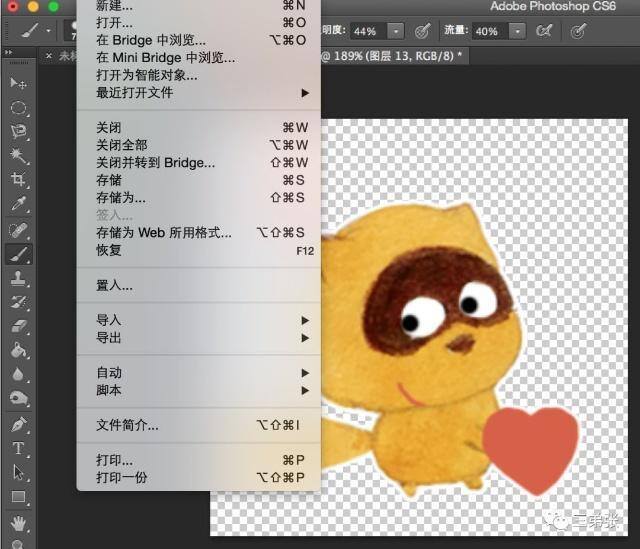Select the Eraser tool
640x549 pixels.
tap(18, 326)
